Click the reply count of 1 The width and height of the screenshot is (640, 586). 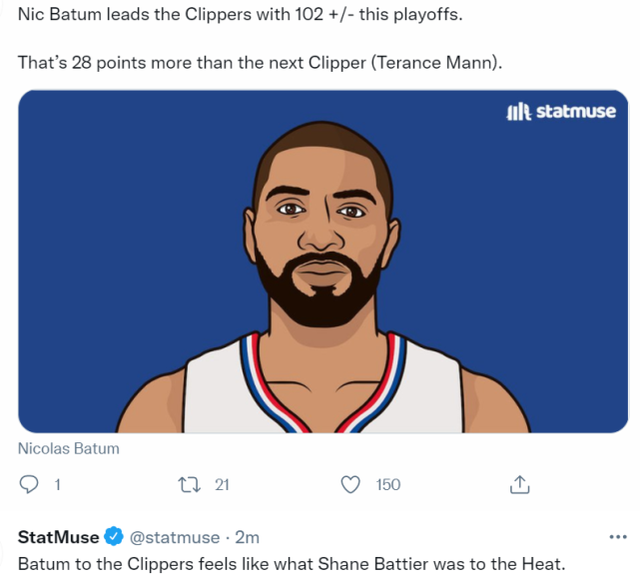57,485
